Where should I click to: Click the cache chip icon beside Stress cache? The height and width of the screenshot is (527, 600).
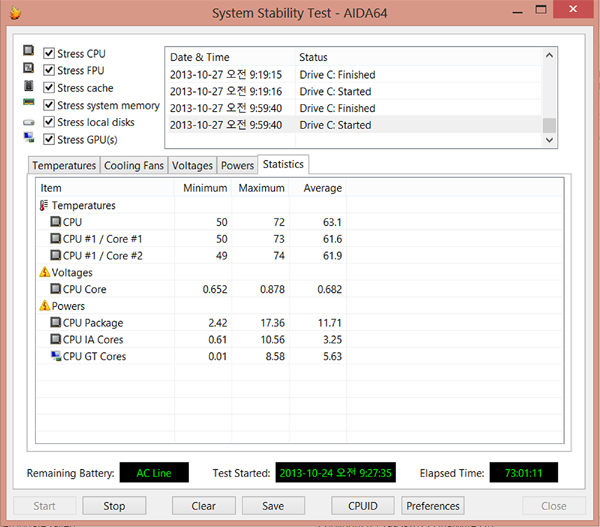(28, 85)
